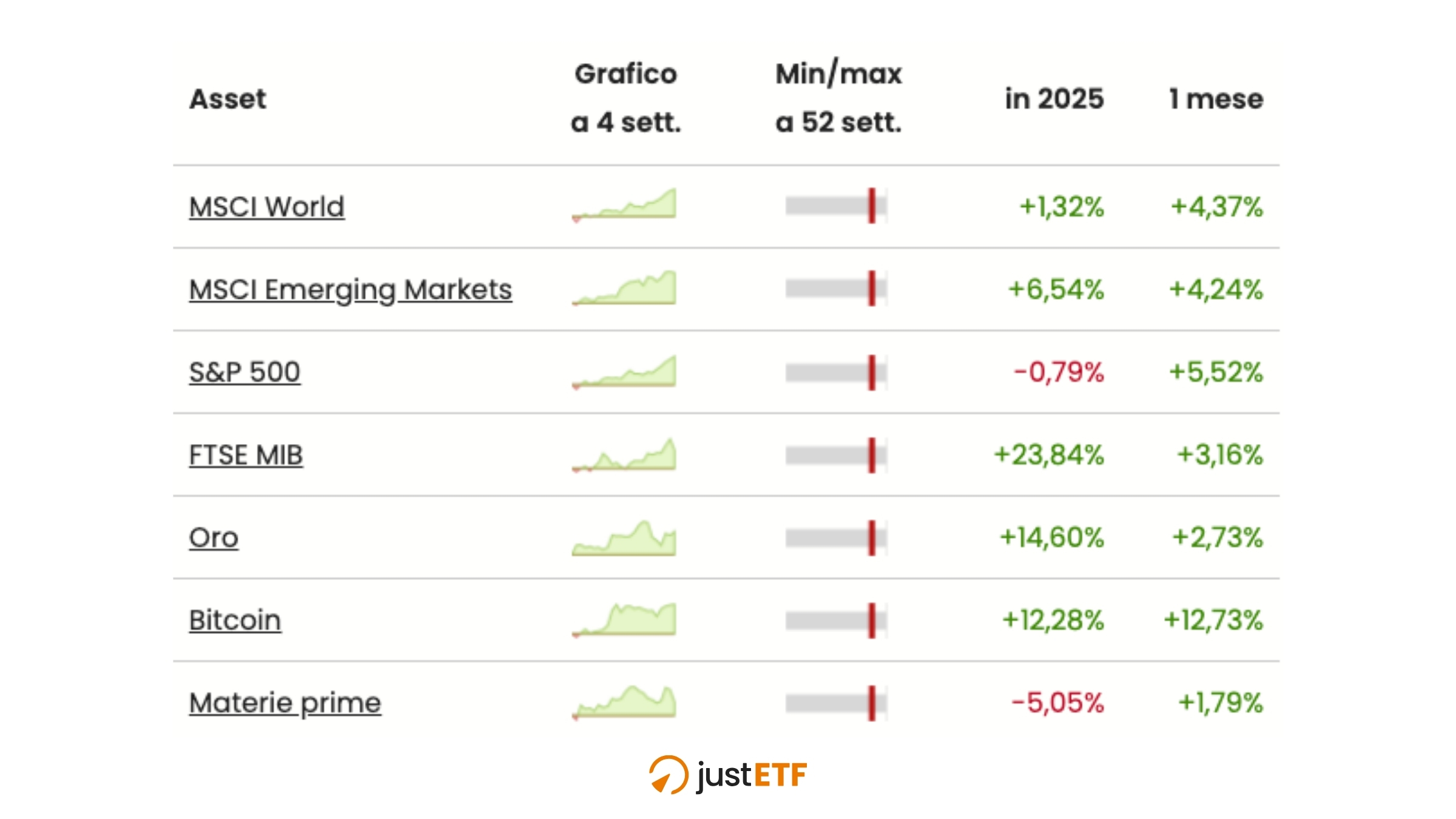
Task: Click the Oro 4-week sparkline chart
Action: point(624,538)
